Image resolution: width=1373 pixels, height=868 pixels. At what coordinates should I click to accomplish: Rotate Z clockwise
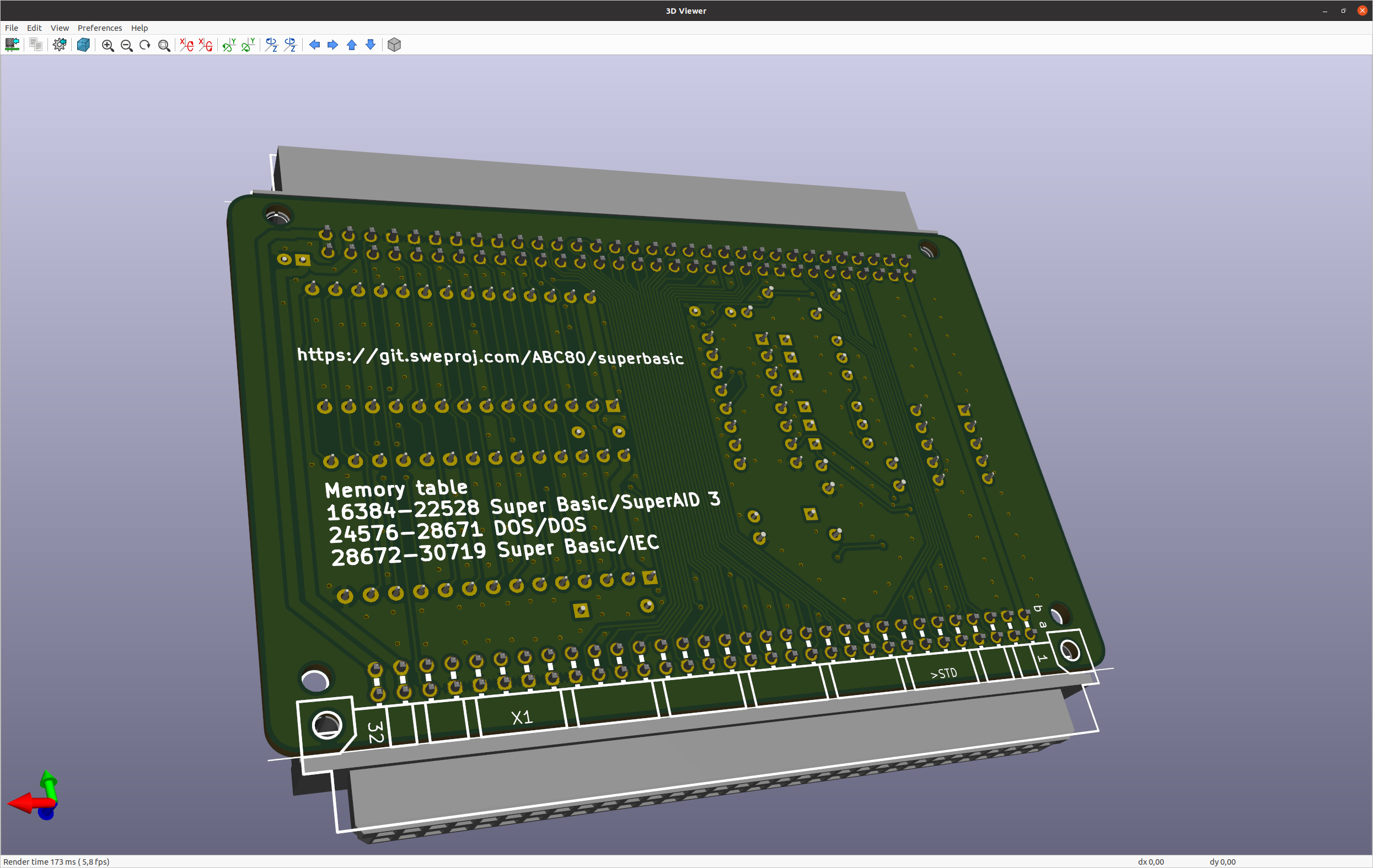[x=271, y=45]
